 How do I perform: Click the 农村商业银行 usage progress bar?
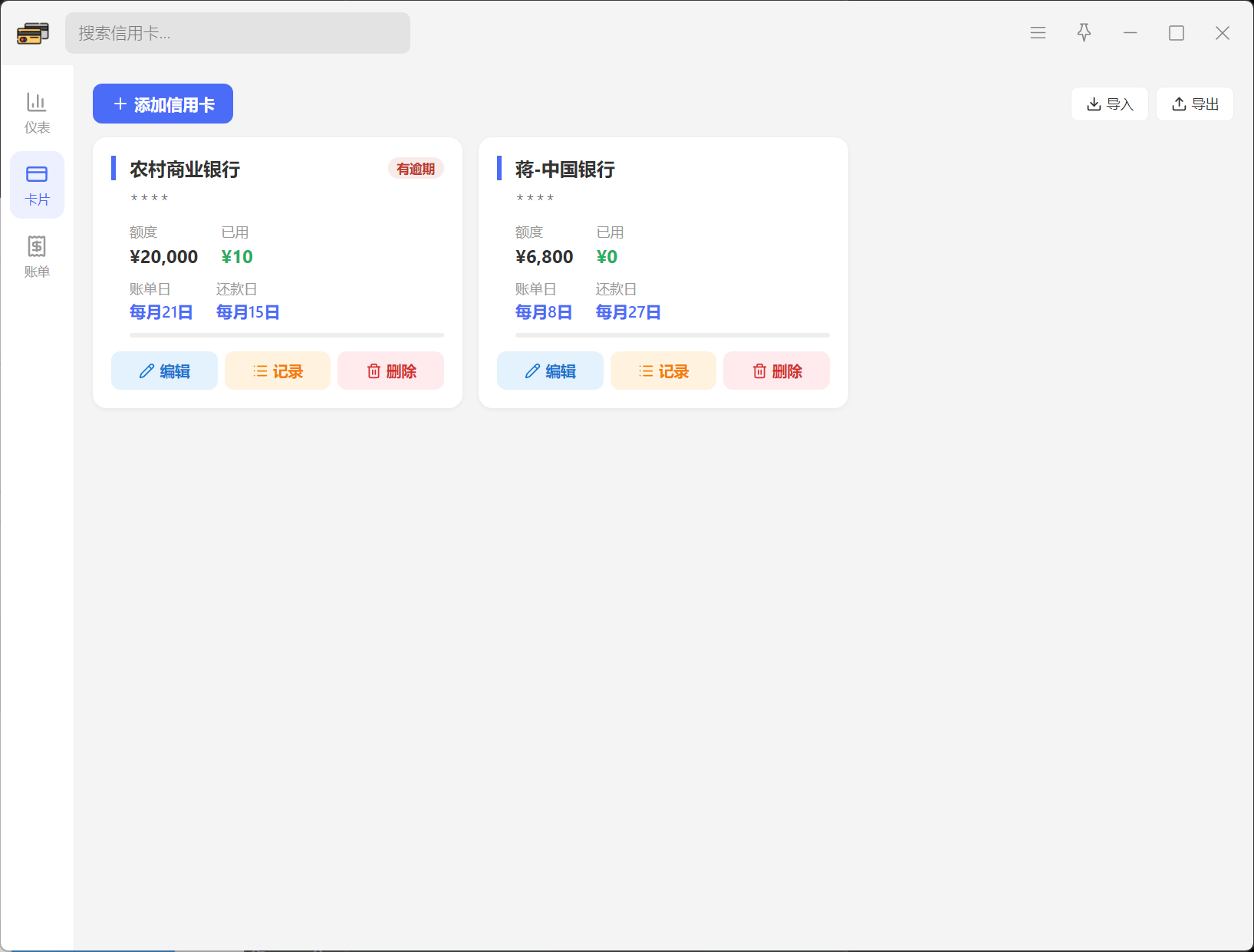[287, 335]
